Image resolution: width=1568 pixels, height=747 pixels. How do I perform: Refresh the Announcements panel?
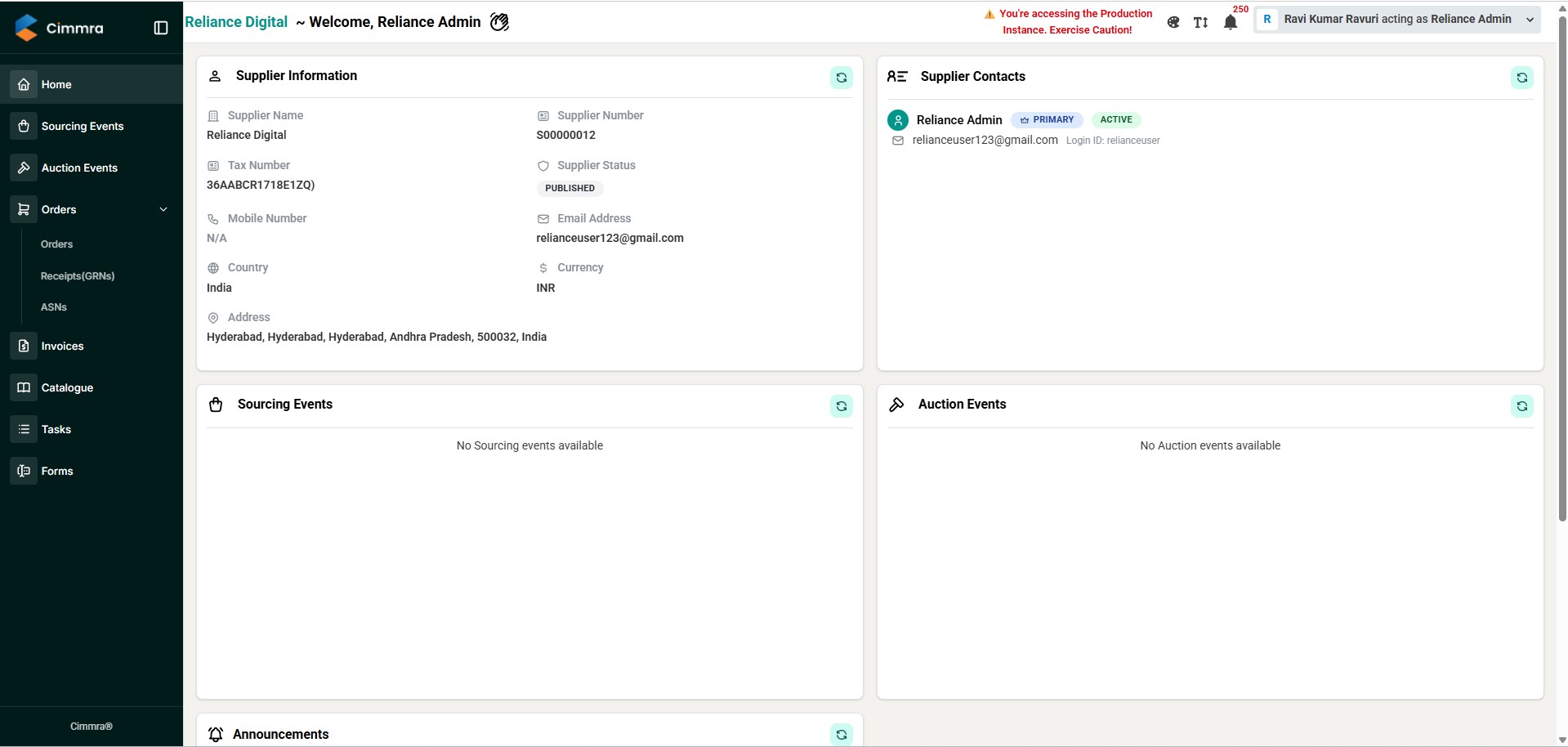(841, 735)
